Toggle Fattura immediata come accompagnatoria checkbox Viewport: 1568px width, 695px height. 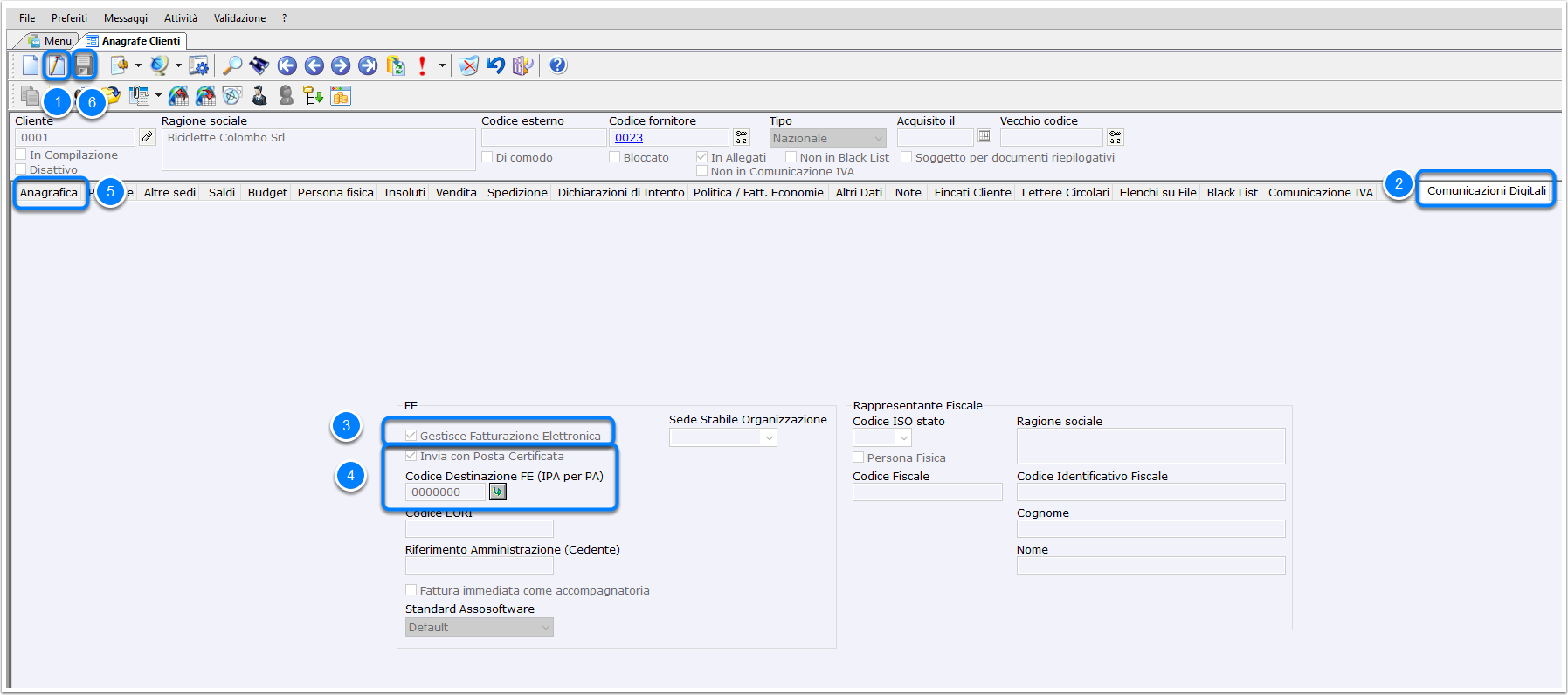411,590
